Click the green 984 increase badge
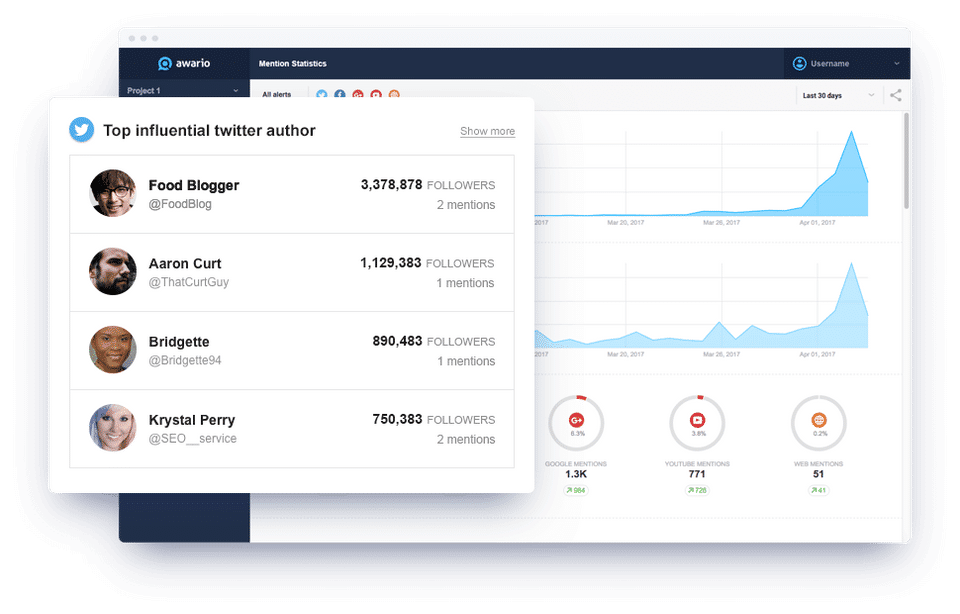The height and width of the screenshot is (614, 960). (576, 490)
